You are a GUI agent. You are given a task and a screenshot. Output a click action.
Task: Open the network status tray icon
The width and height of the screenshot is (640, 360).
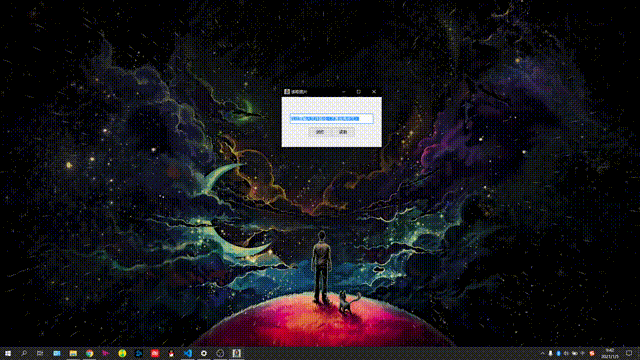[582, 353]
